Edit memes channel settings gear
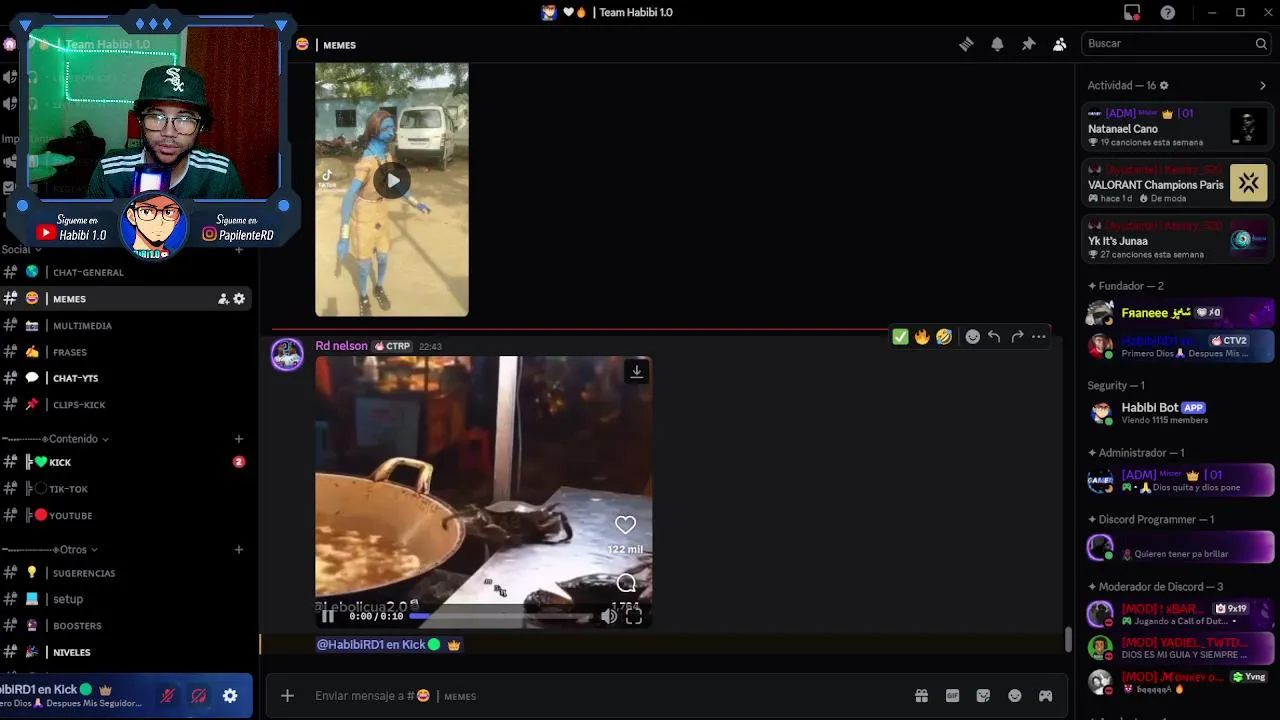 click(239, 299)
